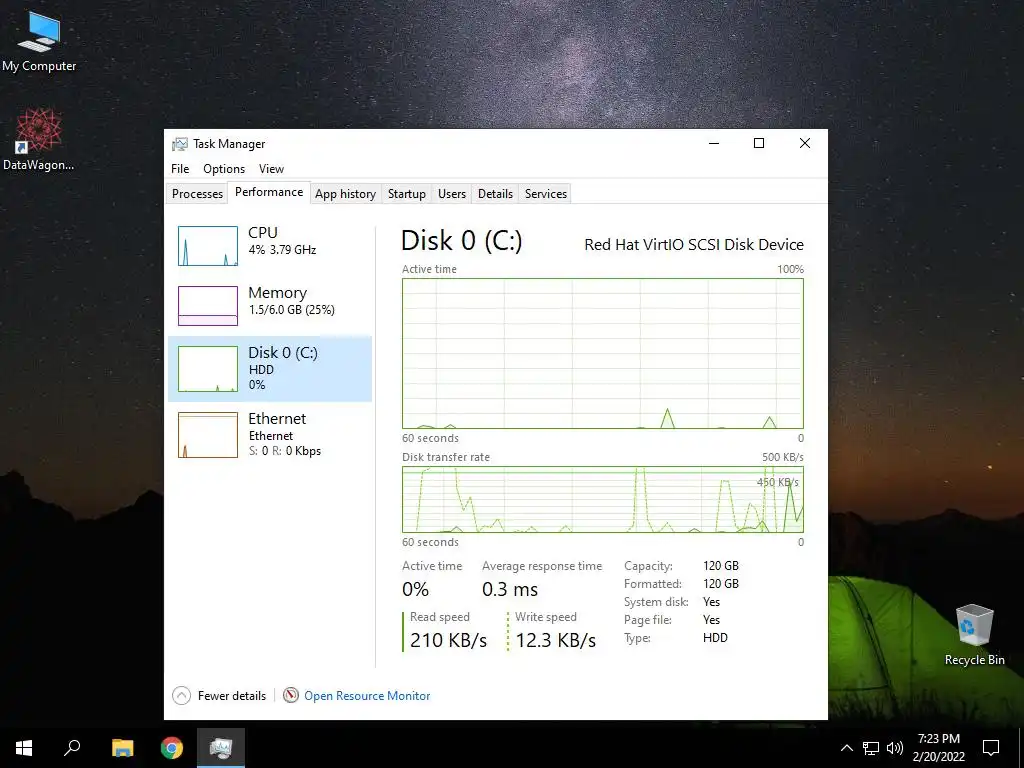The image size is (1024, 768).
Task: Open the DataWagon desktop shortcut
Action: [39, 139]
